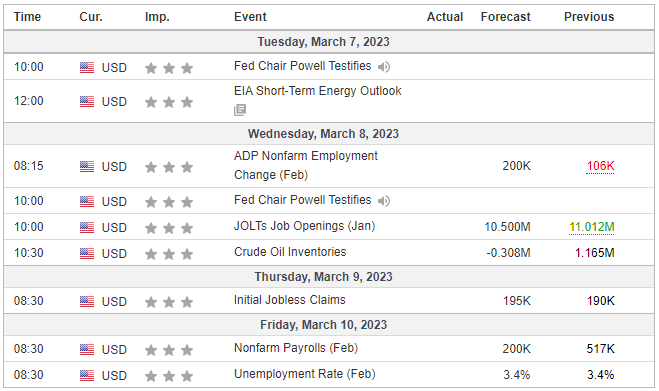Click importance stars for Crude Oil Inventories
The height and width of the screenshot is (391, 659).
pos(169,254)
